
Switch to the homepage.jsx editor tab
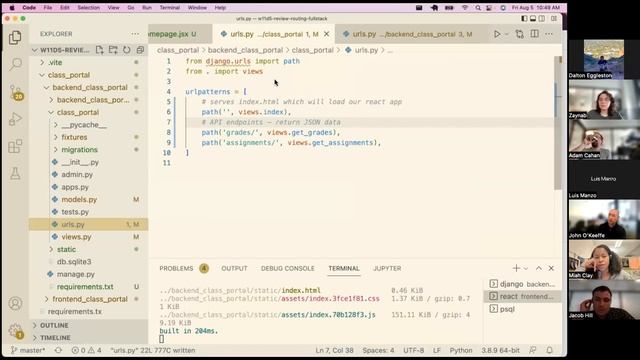[180, 34]
